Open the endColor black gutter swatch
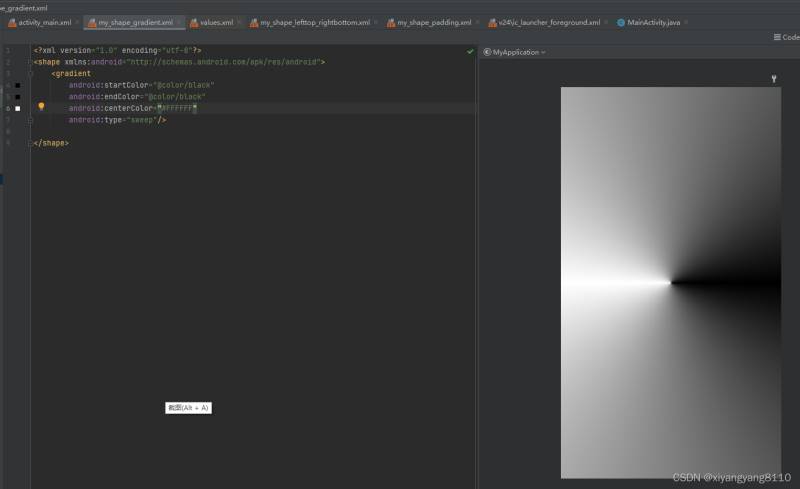Screen dimensions: 800x489 click(18, 97)
